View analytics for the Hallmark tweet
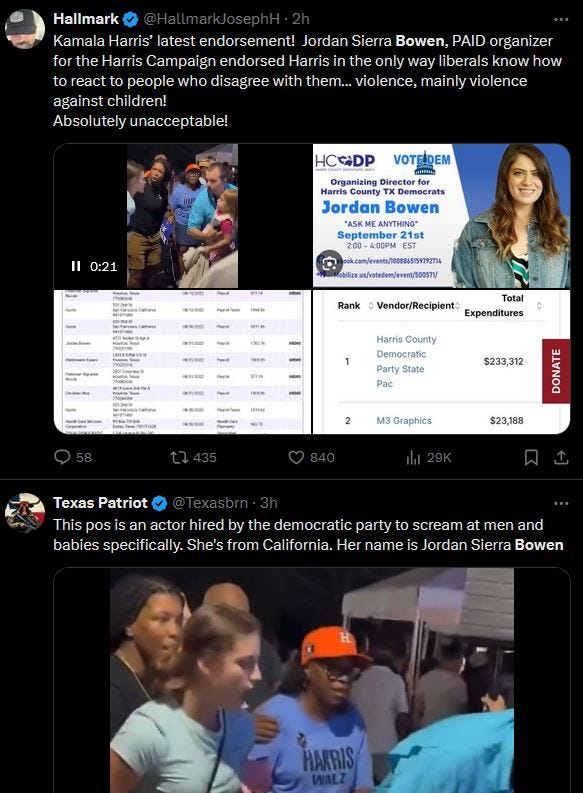The height and width of the screenshot is (793, 583). (428, 457)
